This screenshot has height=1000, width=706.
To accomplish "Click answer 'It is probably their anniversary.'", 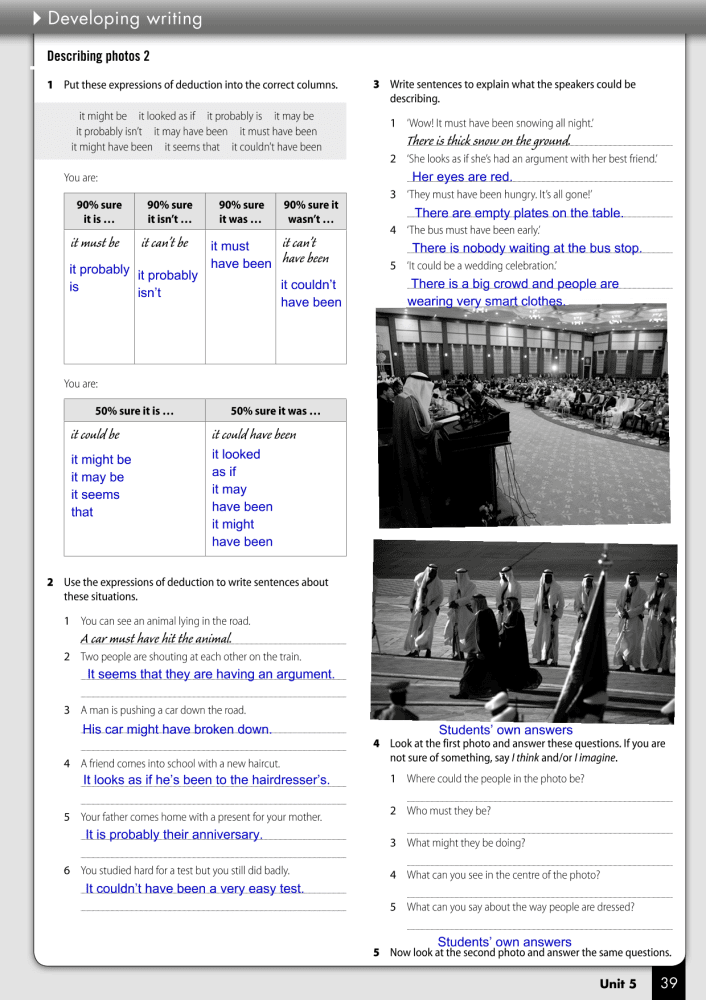I will (x=174, y=834).
